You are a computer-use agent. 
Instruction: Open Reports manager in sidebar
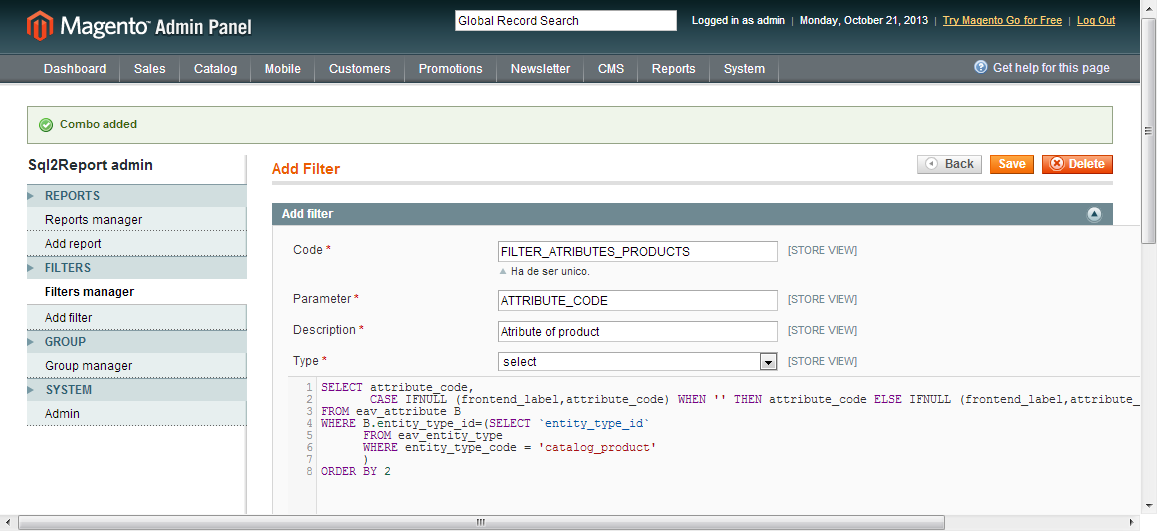coord(137,220)
